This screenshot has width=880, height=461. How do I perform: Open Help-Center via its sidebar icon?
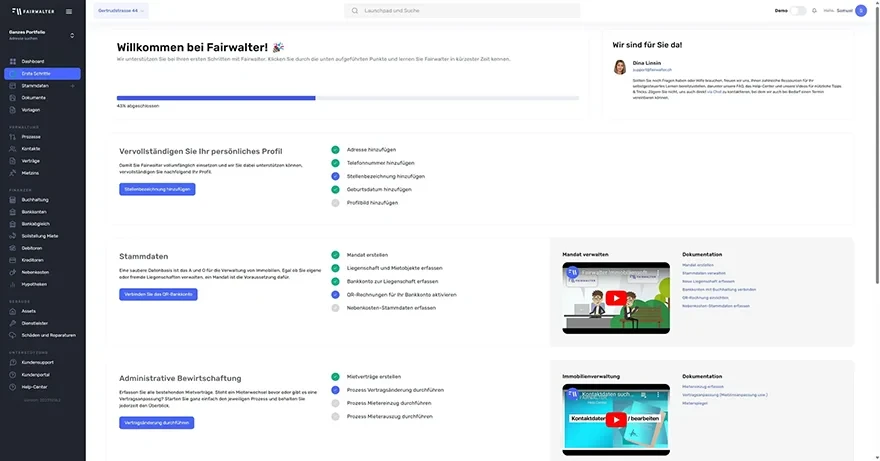pos(13,387)
